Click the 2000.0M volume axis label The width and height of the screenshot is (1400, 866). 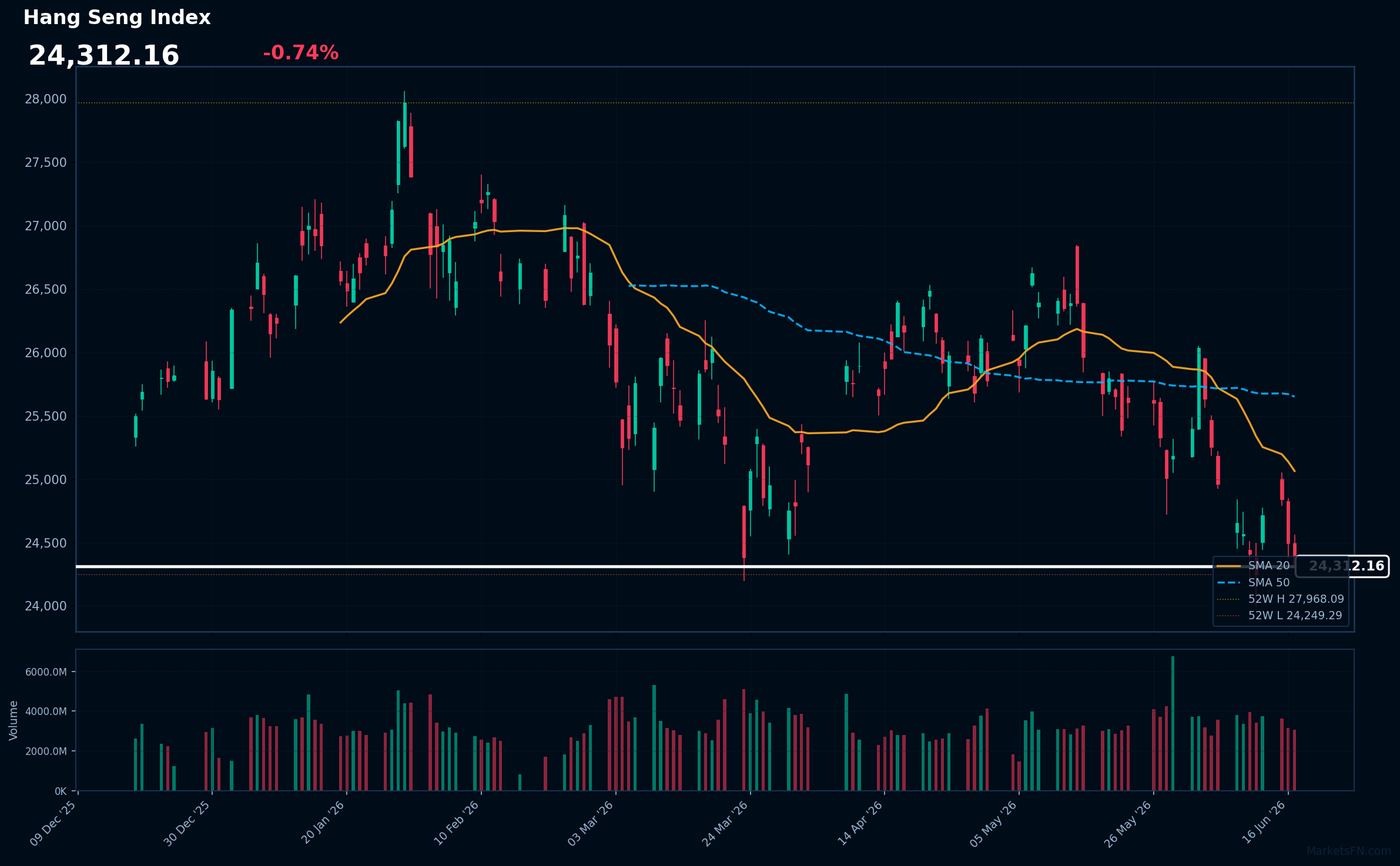coord(46,751)
